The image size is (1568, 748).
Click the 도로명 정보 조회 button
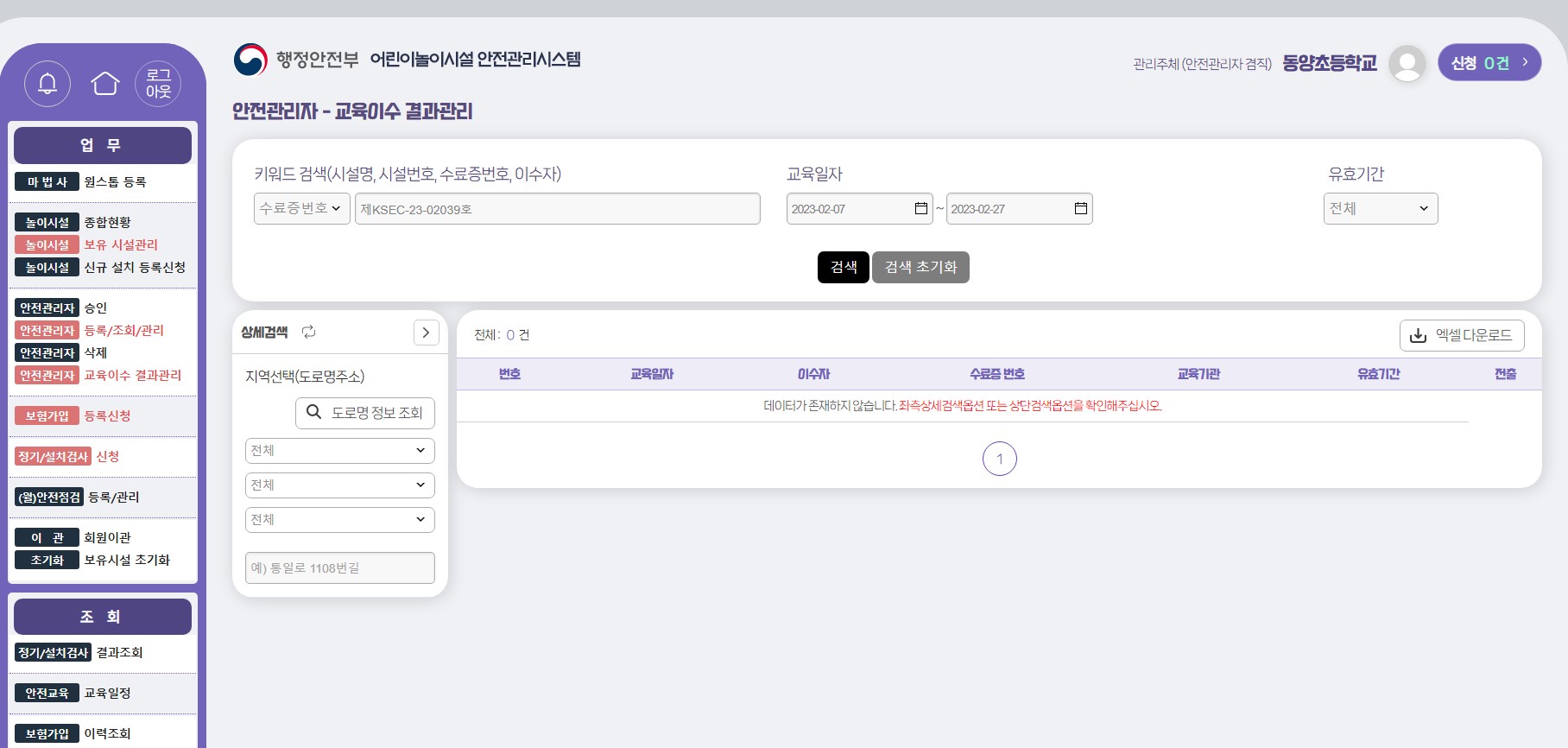365,413
